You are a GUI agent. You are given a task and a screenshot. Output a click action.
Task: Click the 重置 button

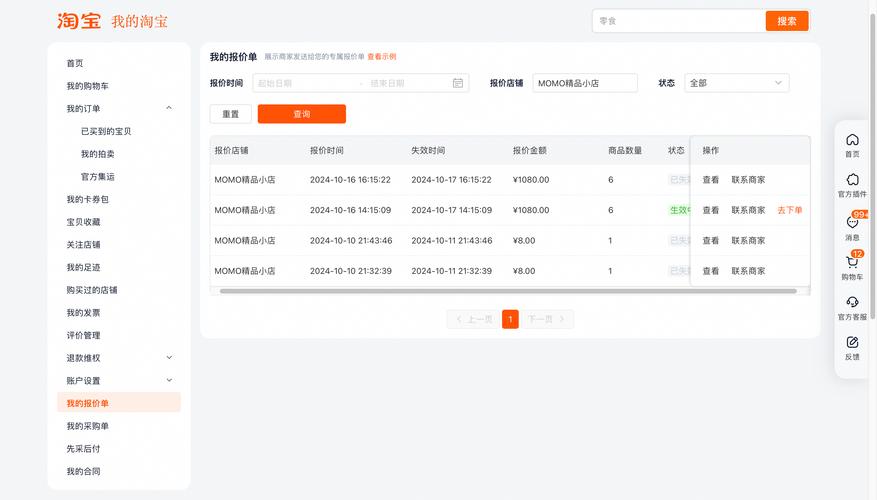[x=230, y=114]
